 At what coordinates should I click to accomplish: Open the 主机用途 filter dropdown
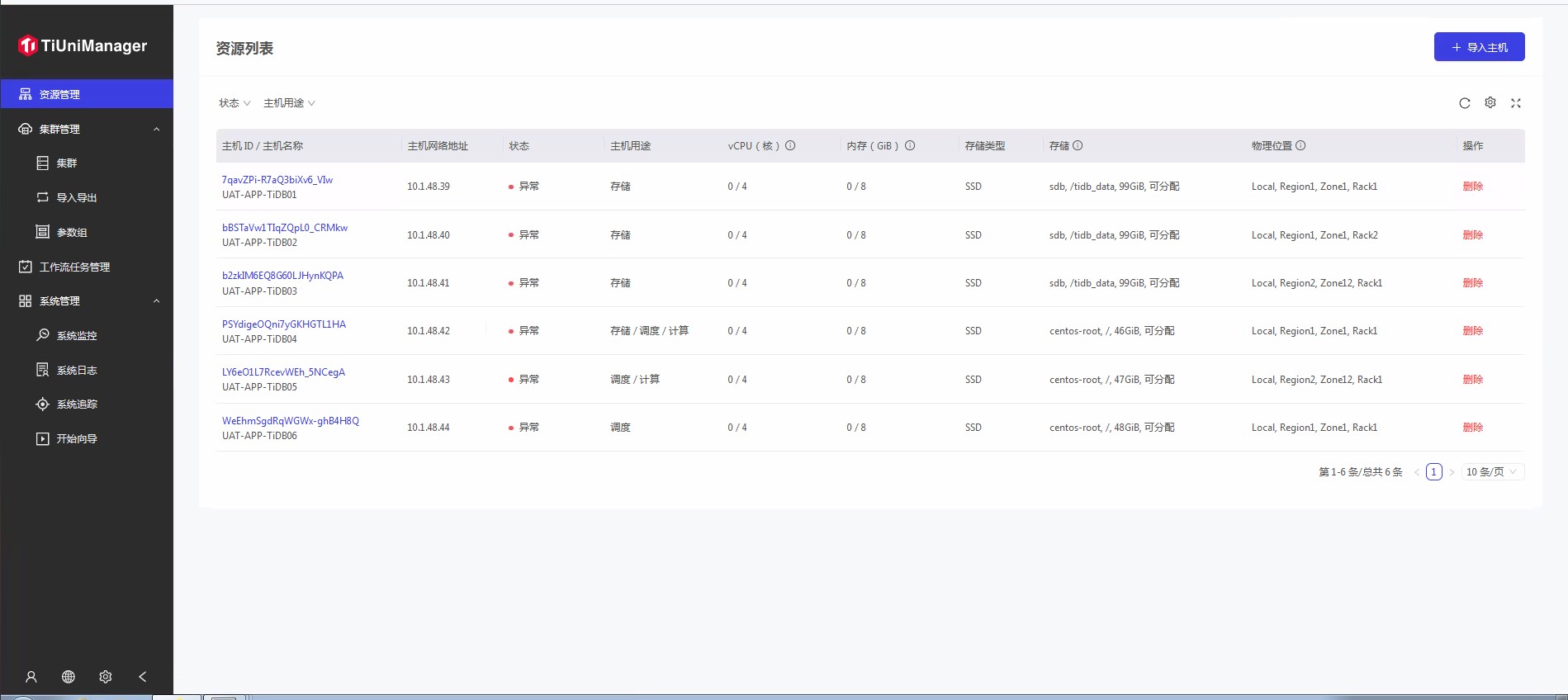pos(289,103)
